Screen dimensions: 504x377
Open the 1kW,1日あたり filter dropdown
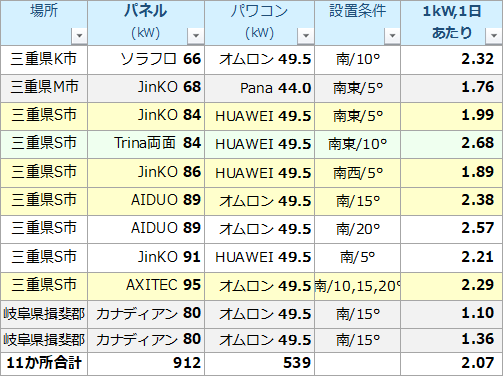point(494,35)
